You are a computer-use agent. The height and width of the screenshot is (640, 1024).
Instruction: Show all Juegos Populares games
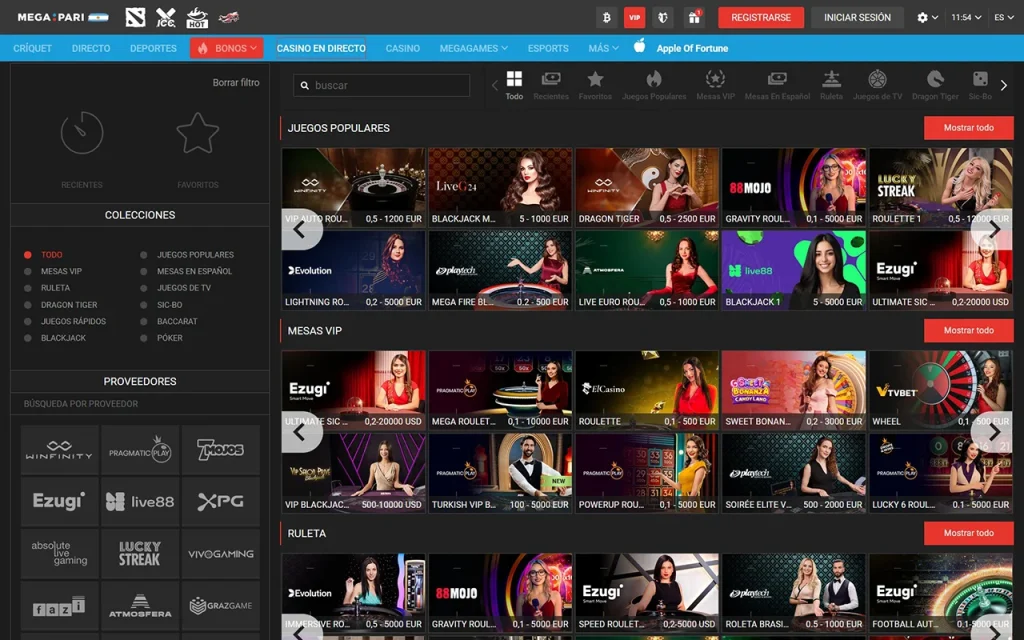(968, 128)
